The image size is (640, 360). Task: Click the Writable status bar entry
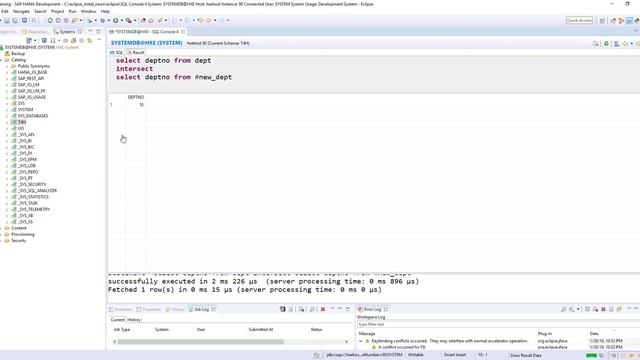pyautogui.click(x=416, y=355)
